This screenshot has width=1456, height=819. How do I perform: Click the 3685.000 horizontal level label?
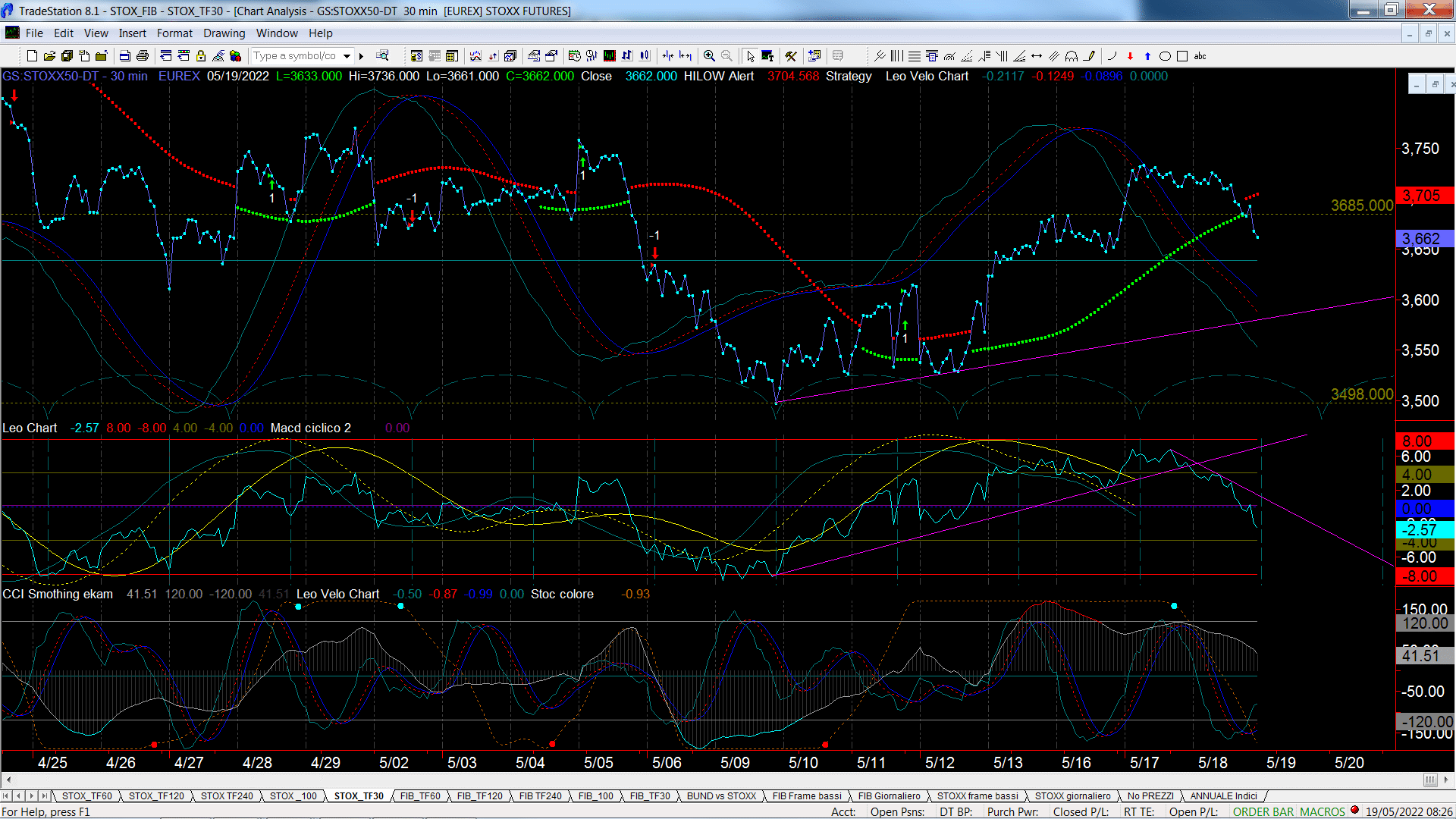[x=1362, y=206]
